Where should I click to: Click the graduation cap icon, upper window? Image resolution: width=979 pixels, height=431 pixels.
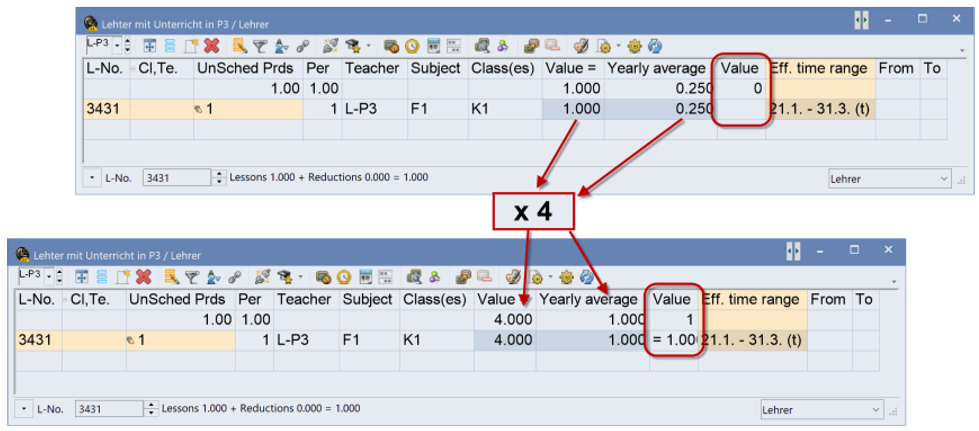[353, 46]
